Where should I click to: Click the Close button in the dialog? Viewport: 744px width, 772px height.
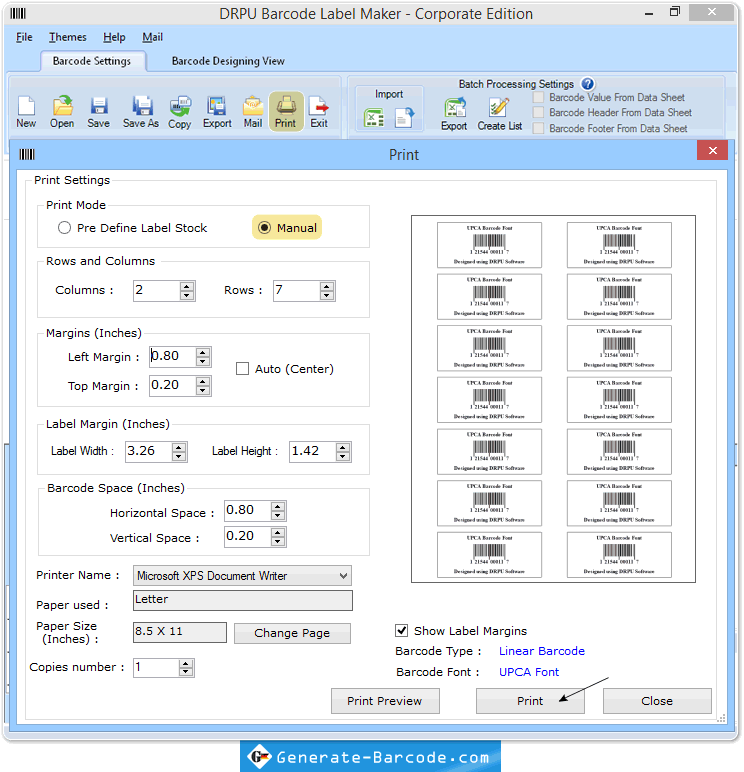[657, 701]
